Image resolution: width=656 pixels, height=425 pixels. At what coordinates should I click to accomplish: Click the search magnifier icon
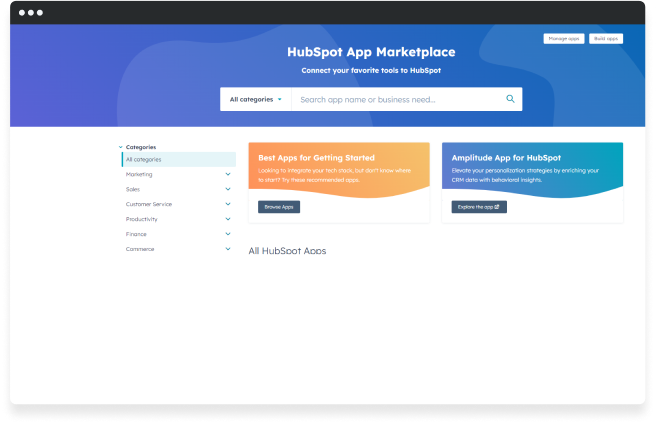[510, 99]
